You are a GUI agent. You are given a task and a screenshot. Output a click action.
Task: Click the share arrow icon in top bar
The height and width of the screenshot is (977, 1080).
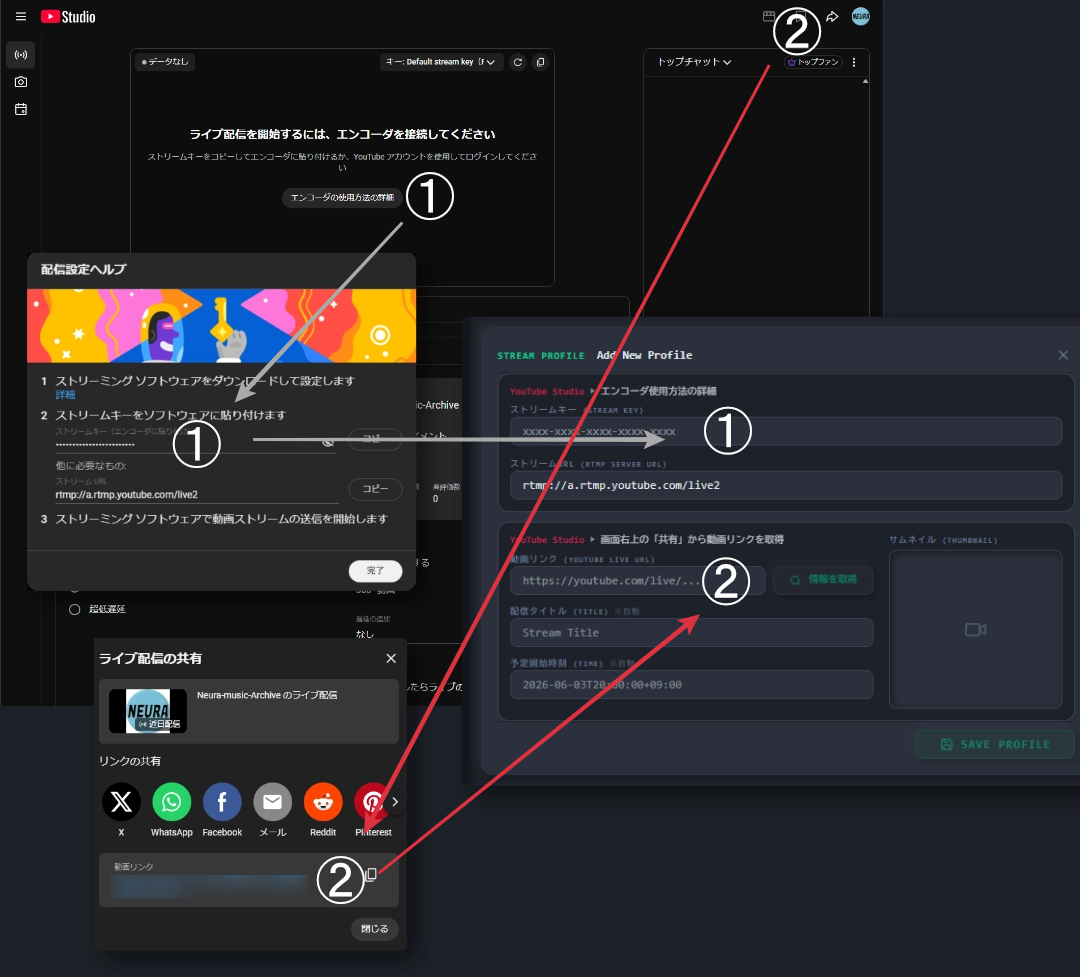click(832, 17)
